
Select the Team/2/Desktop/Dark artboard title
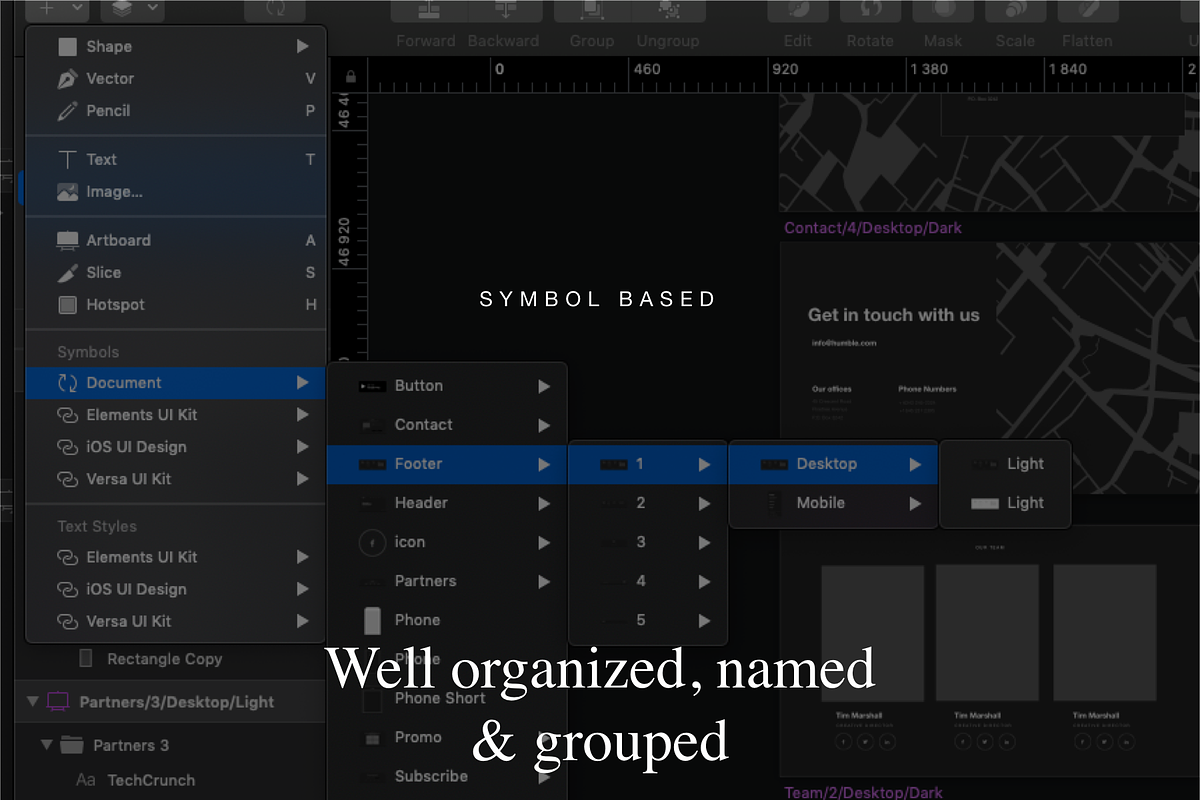(863, 792)
